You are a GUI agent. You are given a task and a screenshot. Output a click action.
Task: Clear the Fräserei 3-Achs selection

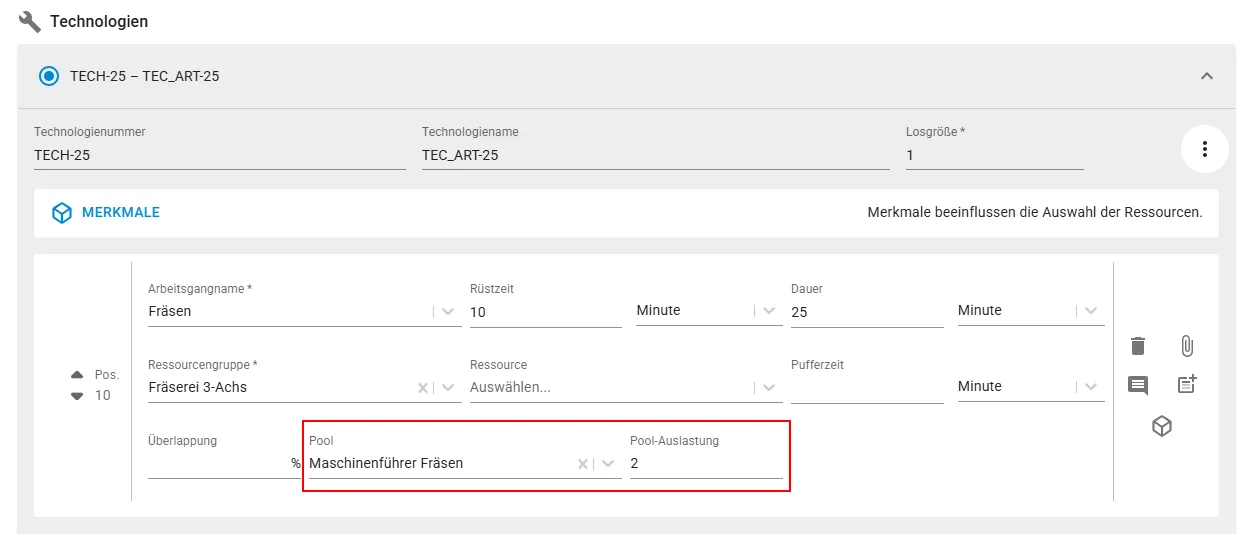[423, 387]
